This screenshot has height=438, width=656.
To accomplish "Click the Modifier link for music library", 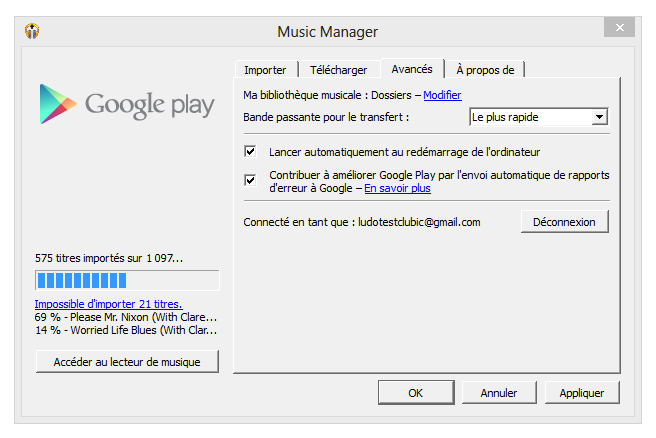I will (442, 95).
